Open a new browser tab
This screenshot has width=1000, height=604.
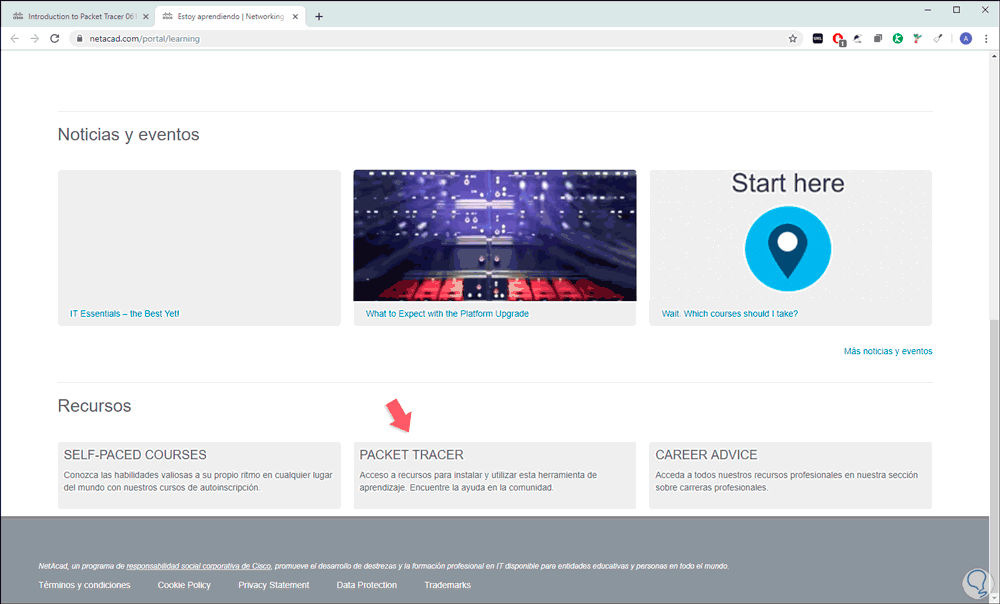tap(319, 17)
